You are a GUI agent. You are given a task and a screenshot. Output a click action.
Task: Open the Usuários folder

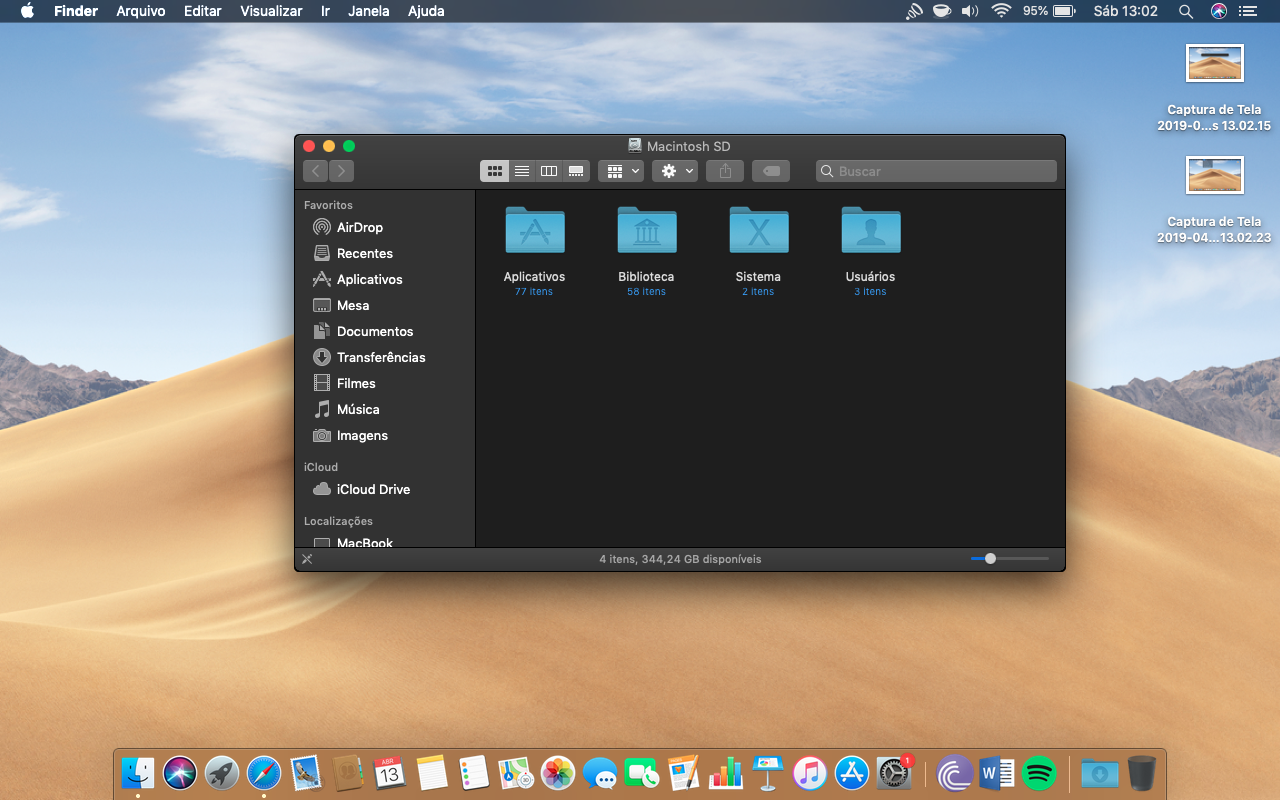coord(870,231)
